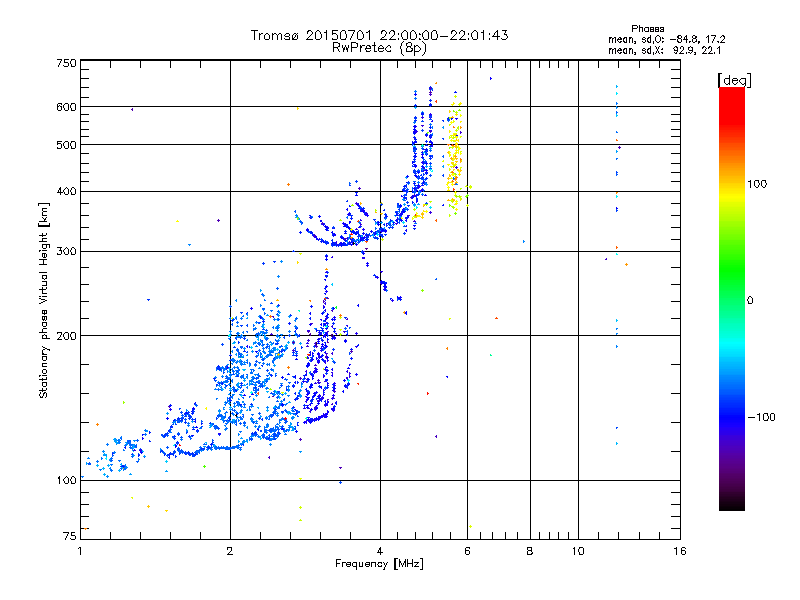Viewport: 800px width, 600px height.
Task: Click the x-axis label 'Frequency [MHz]'
Action: tap(379, 564)
